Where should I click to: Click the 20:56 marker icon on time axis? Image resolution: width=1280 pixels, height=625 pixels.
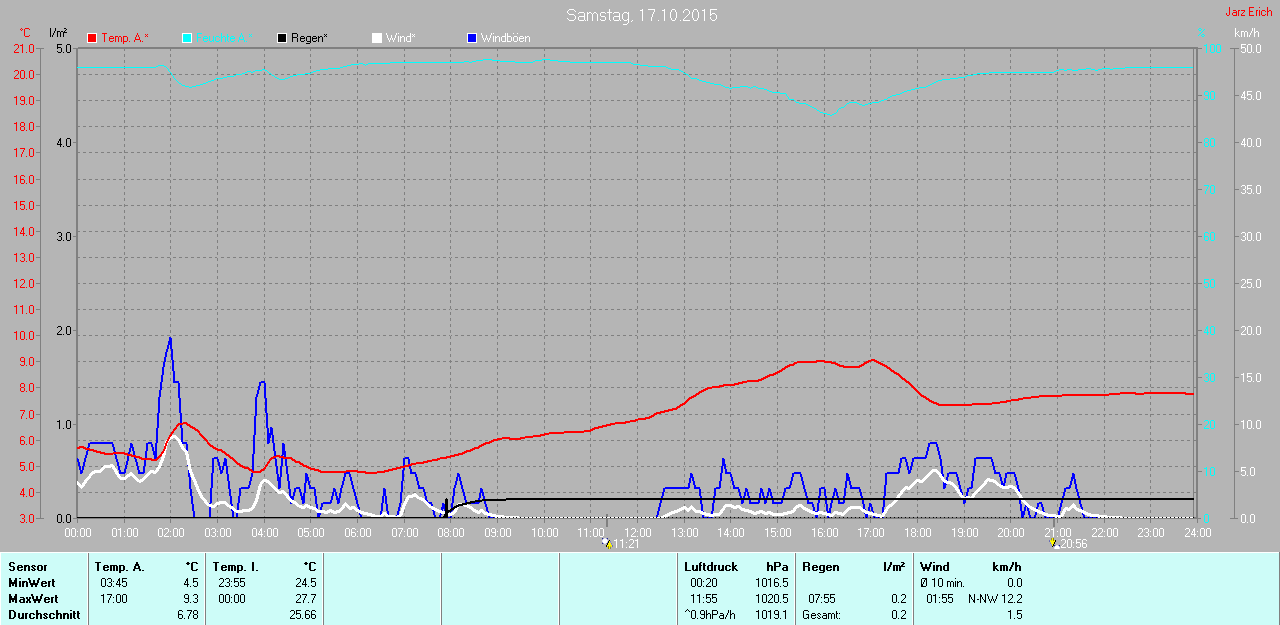[1053, 543]
